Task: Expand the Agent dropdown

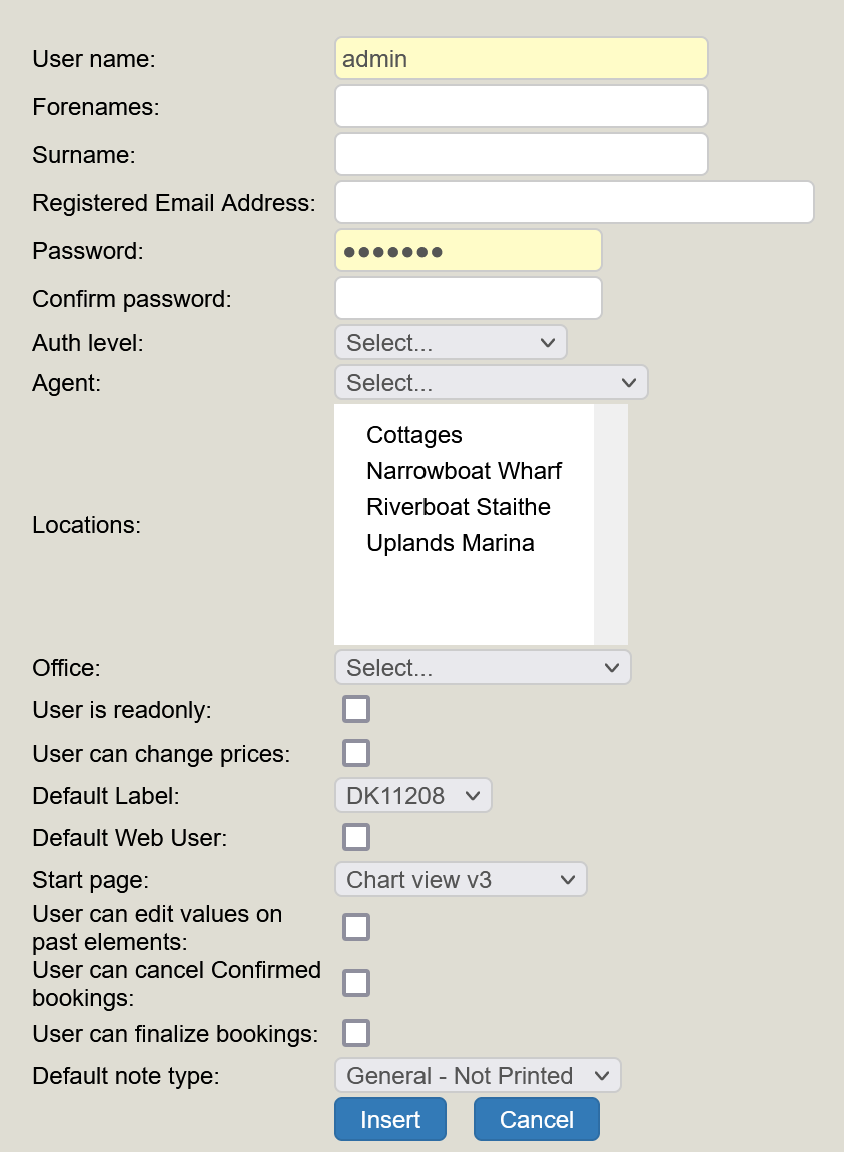Action: [x=491, y=383]
